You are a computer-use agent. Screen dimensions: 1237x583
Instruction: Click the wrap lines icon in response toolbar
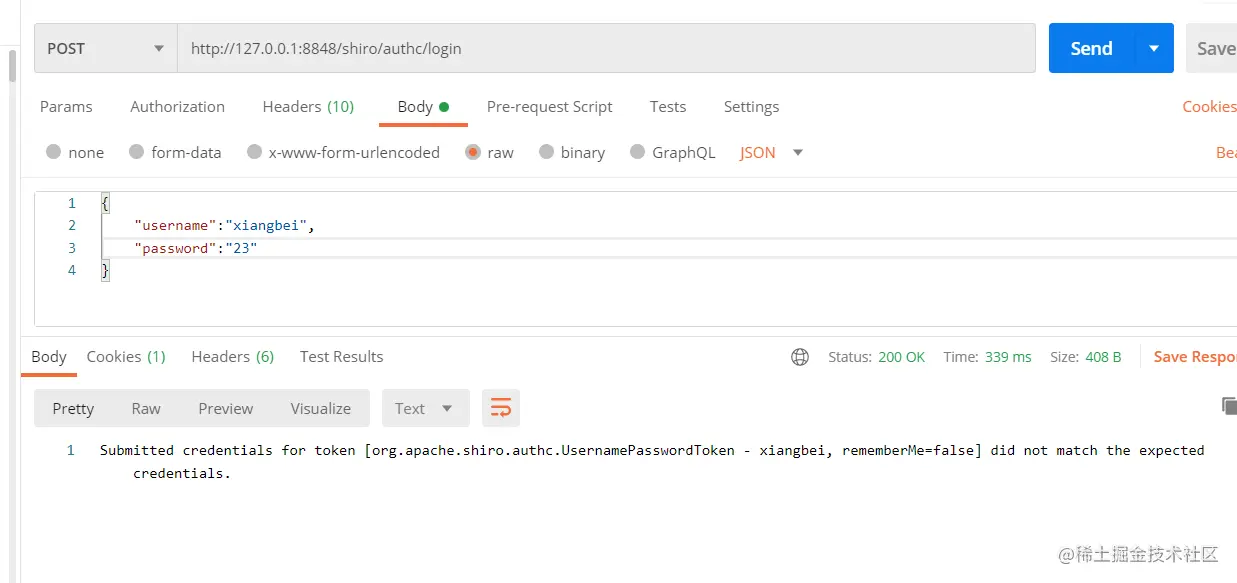[501, 408]
